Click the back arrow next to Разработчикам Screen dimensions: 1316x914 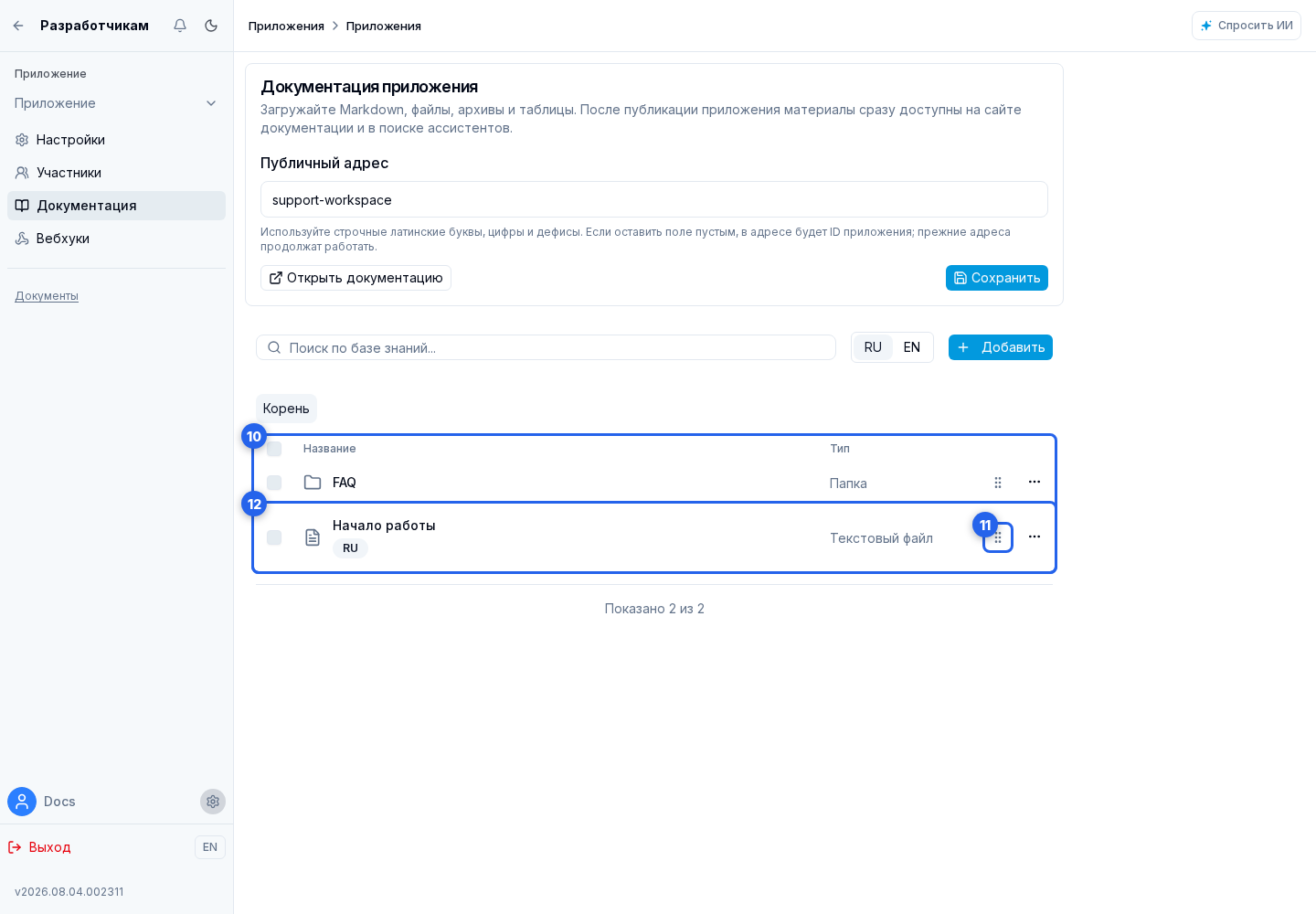[18, 26]
